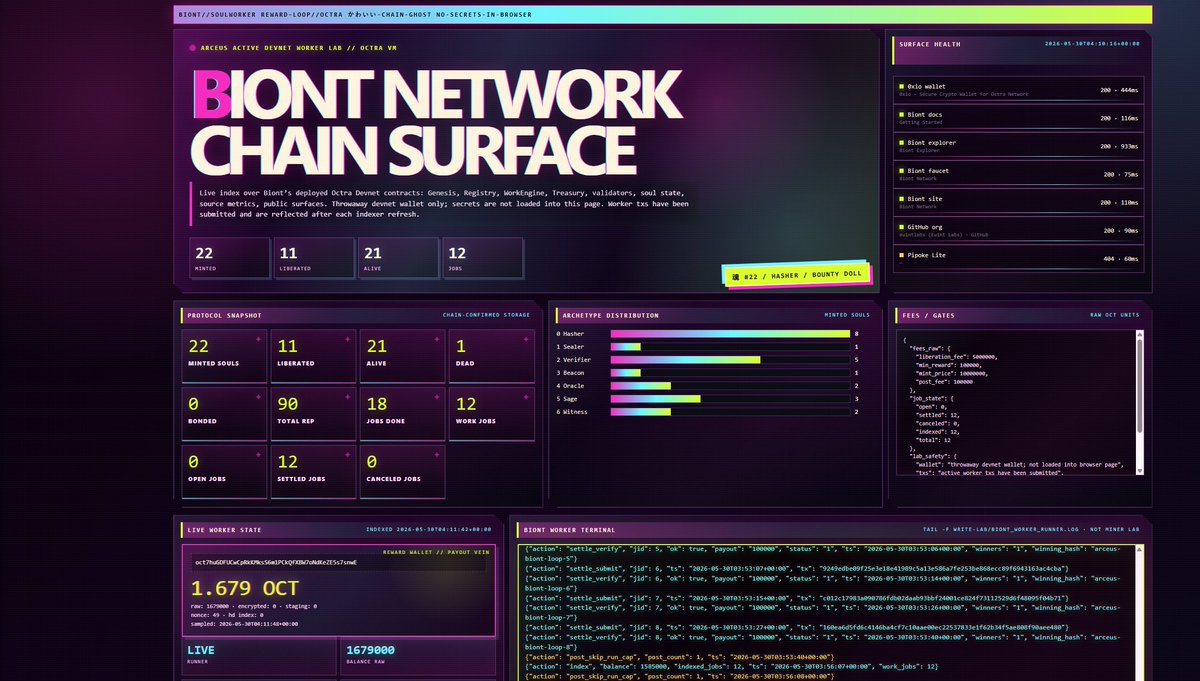The width and height of the screenshot is (1200, 681).
Task: Click the plus sparkle on Canceled Jobs card
Action: pyautogui.click(x=435, y=455)
